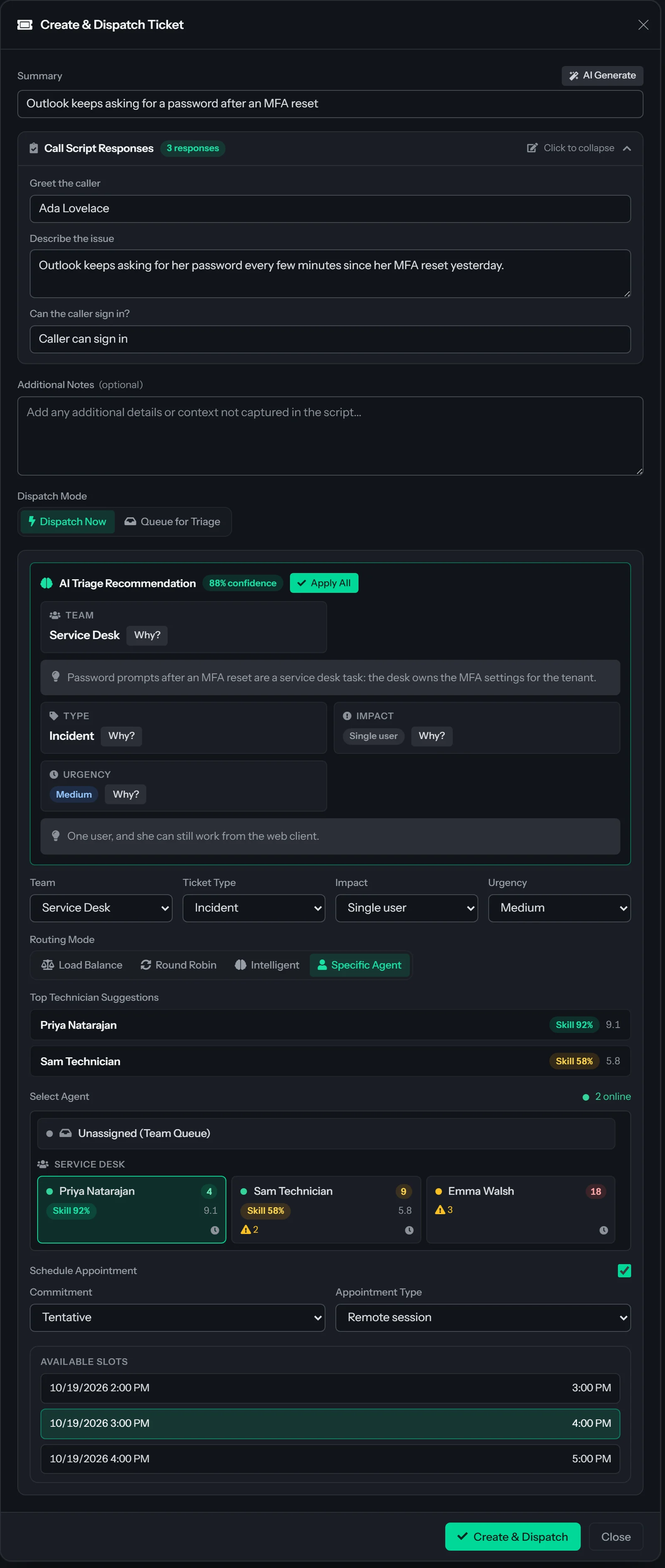665x1568 pixels.
Task: Click the Greet the caller field
Action: 330,208
